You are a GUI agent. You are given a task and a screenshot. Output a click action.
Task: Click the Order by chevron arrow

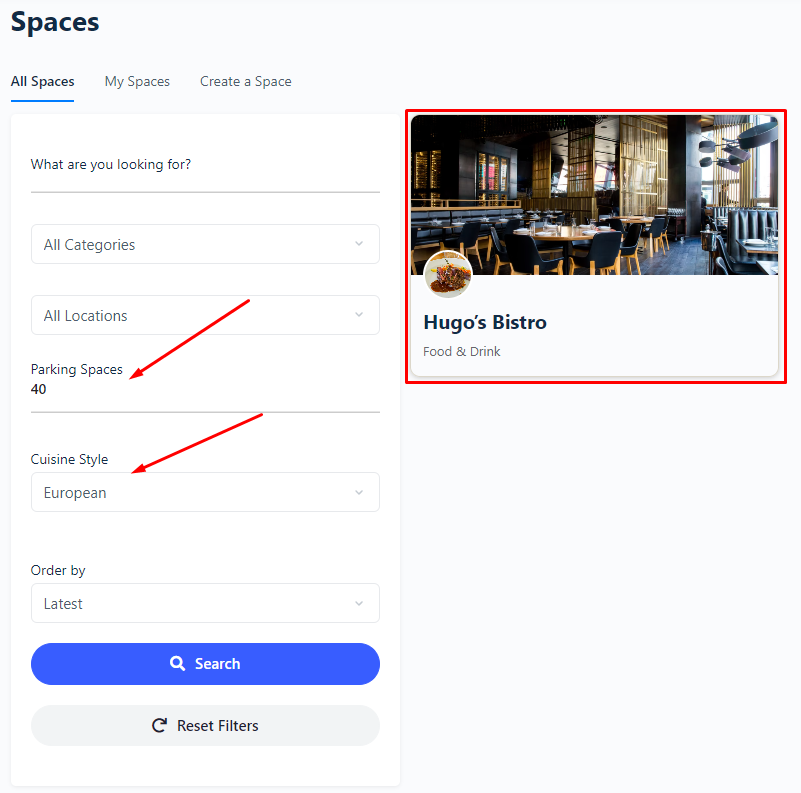click(359, 603)
